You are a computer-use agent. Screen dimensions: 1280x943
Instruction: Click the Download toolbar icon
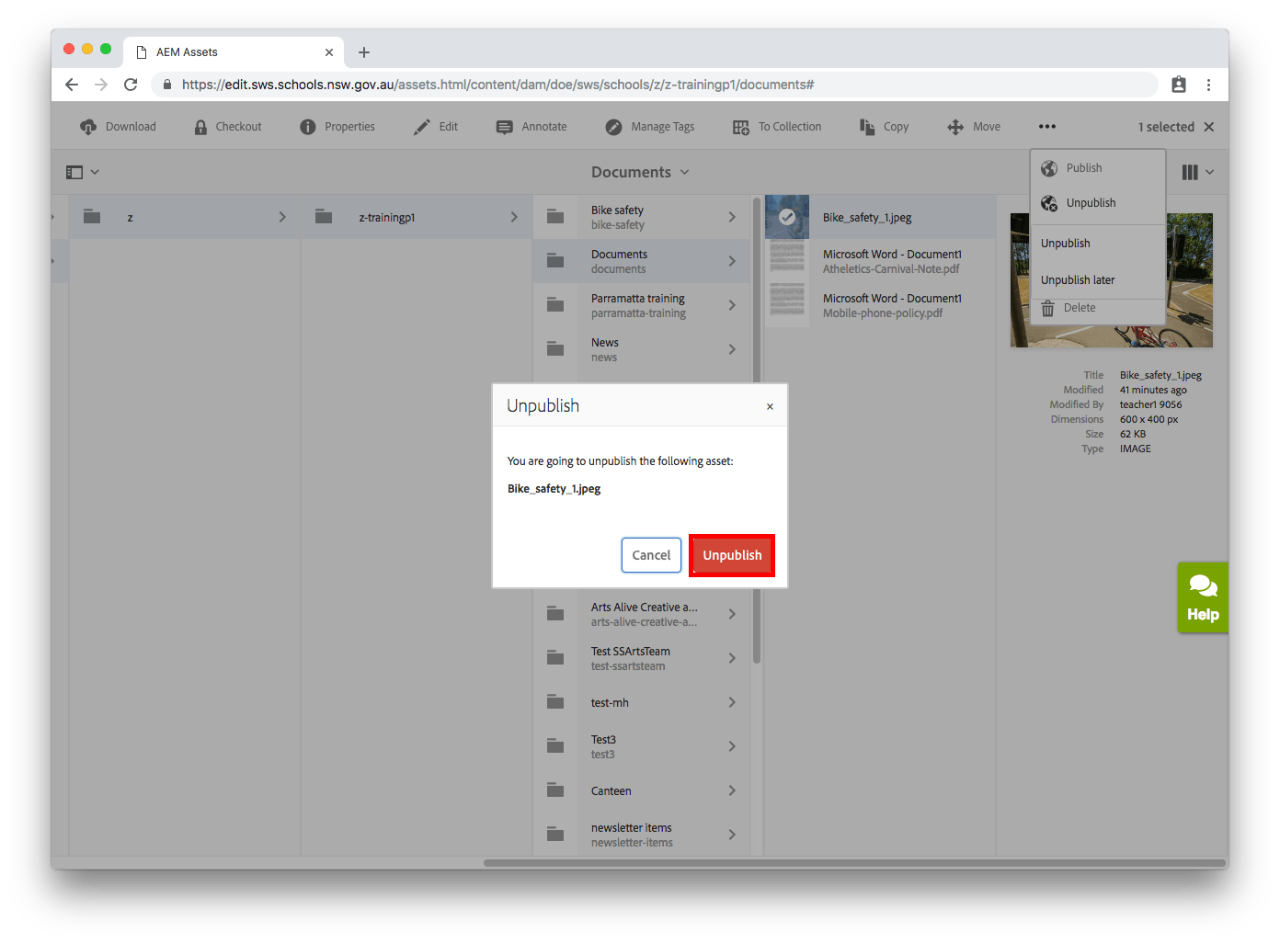(88, 127)
